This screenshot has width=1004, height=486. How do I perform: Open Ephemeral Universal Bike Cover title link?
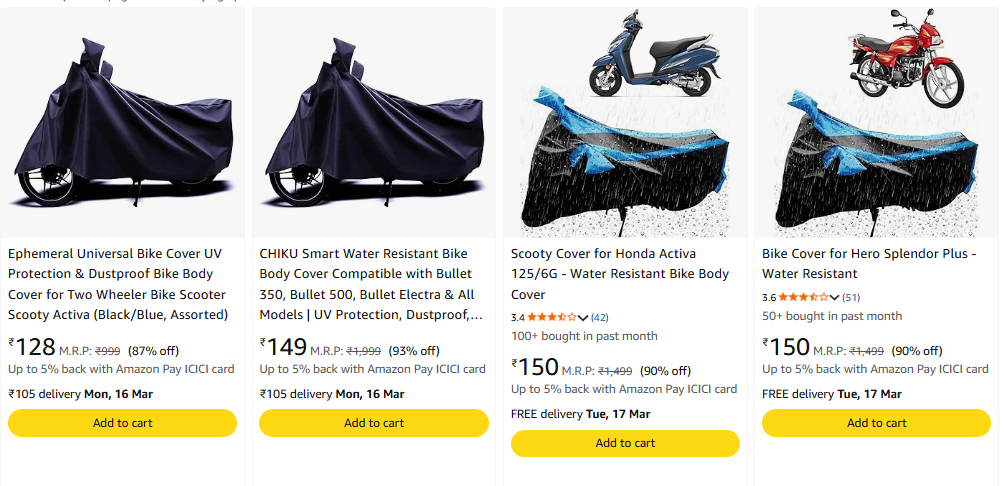119,284
